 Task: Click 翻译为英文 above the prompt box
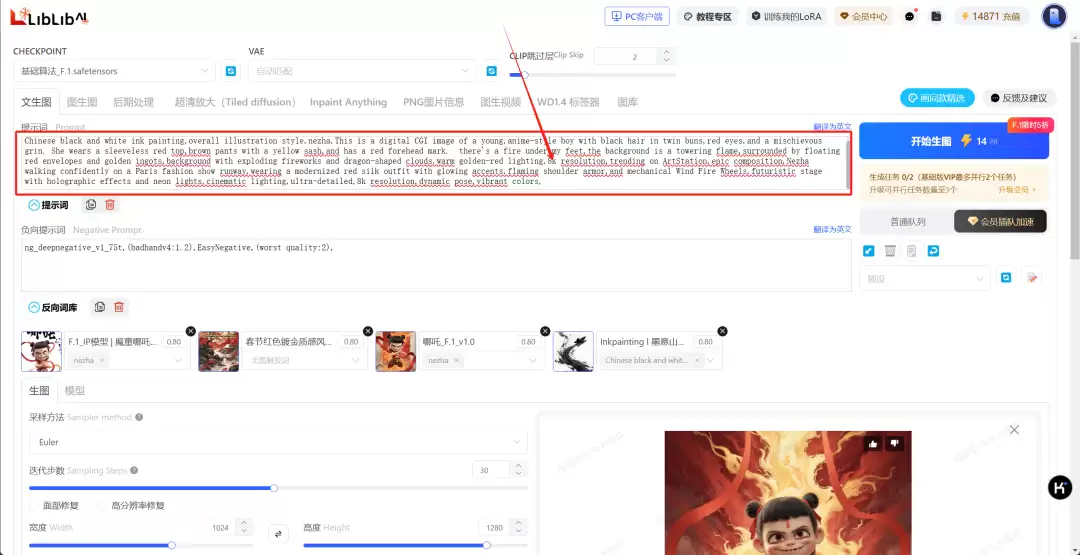[832, 127]
